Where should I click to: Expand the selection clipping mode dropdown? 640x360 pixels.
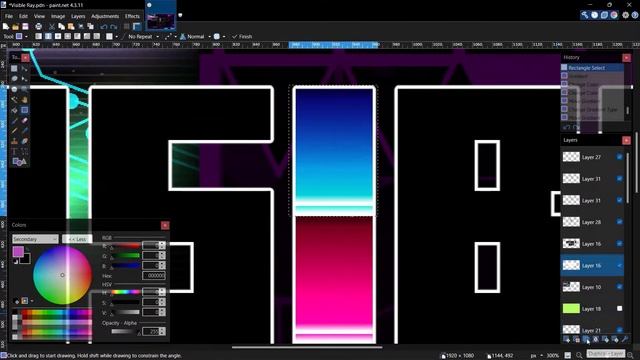[219, 36]
